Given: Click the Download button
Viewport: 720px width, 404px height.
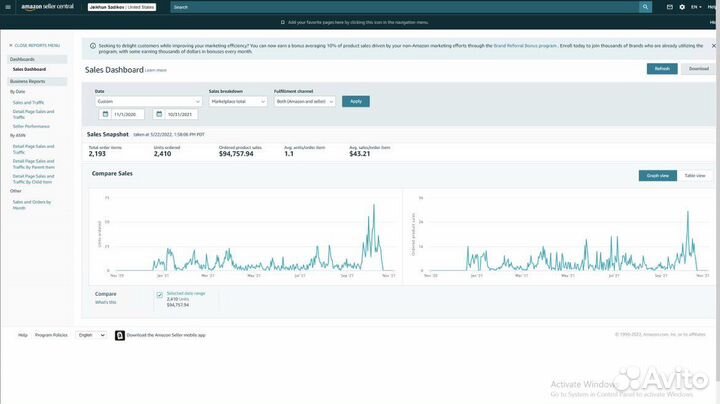Looking at the screenshot, I should [698, 69].
